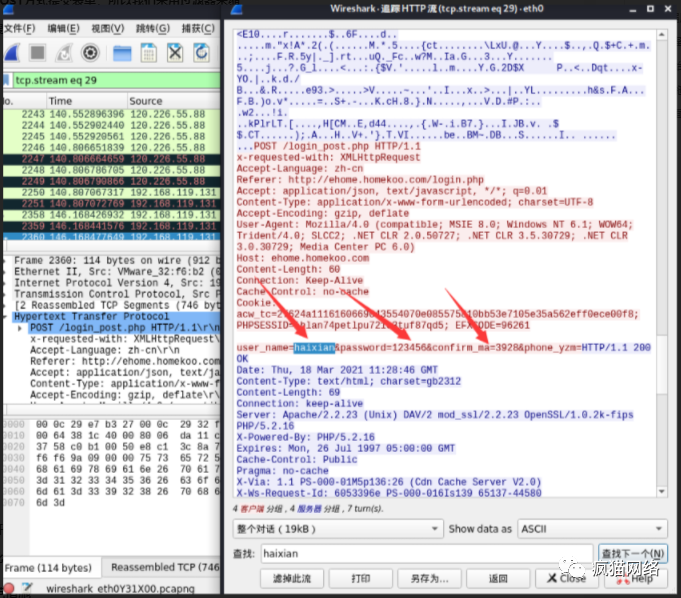681x598 pixels.
Task: Click highlighted haixian text in stream
Action: [x=314, y=348]
